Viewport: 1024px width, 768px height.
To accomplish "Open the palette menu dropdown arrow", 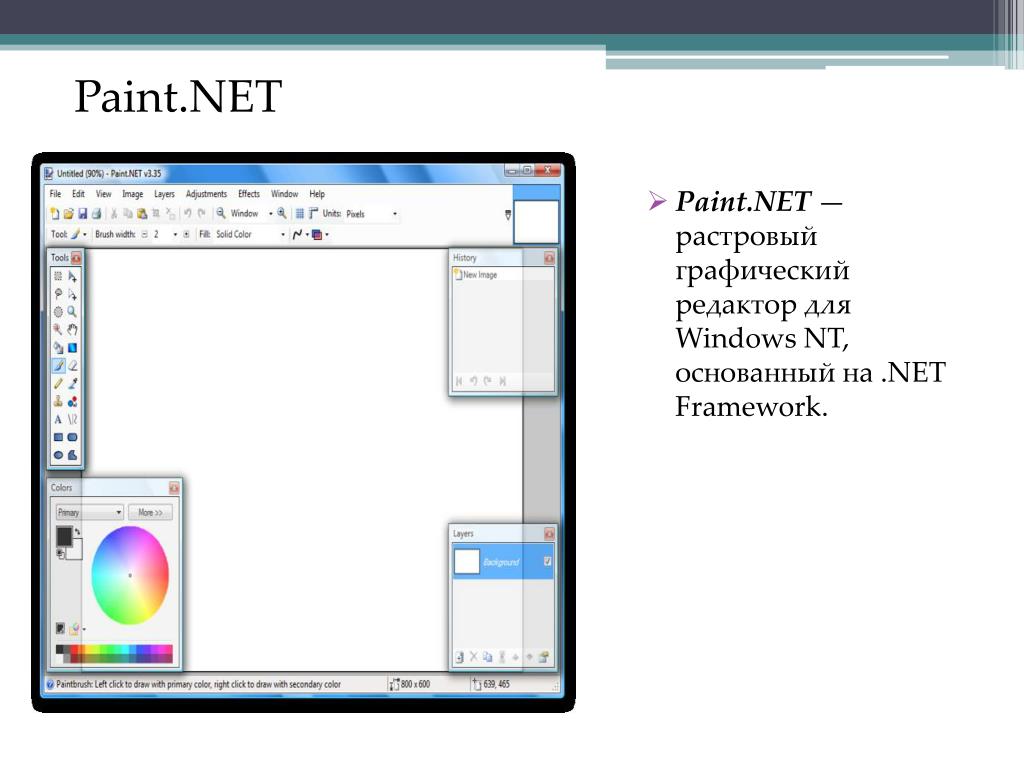I will coord(84,629).
